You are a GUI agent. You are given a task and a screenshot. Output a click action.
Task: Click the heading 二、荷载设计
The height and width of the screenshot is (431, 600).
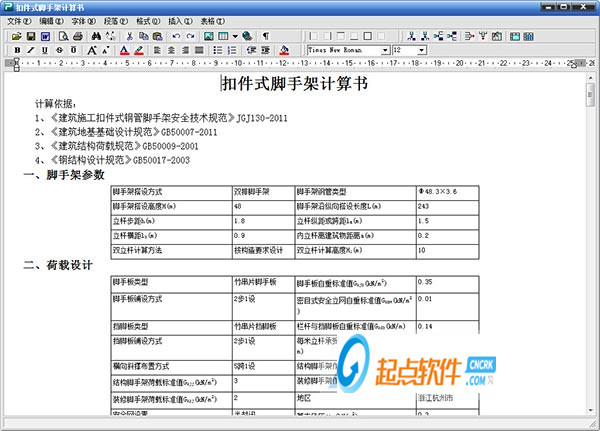(x=58, y=265)
